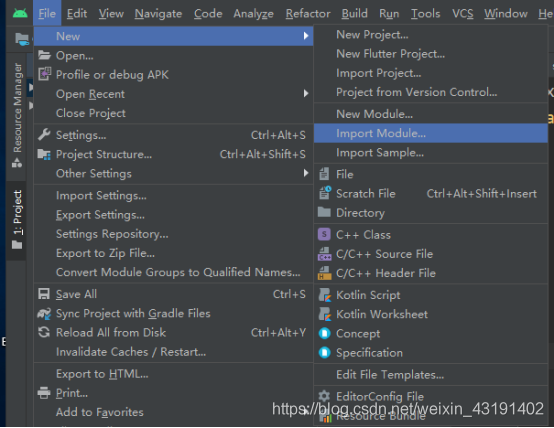Click the Save All floppy disk icon

point(44,294)
